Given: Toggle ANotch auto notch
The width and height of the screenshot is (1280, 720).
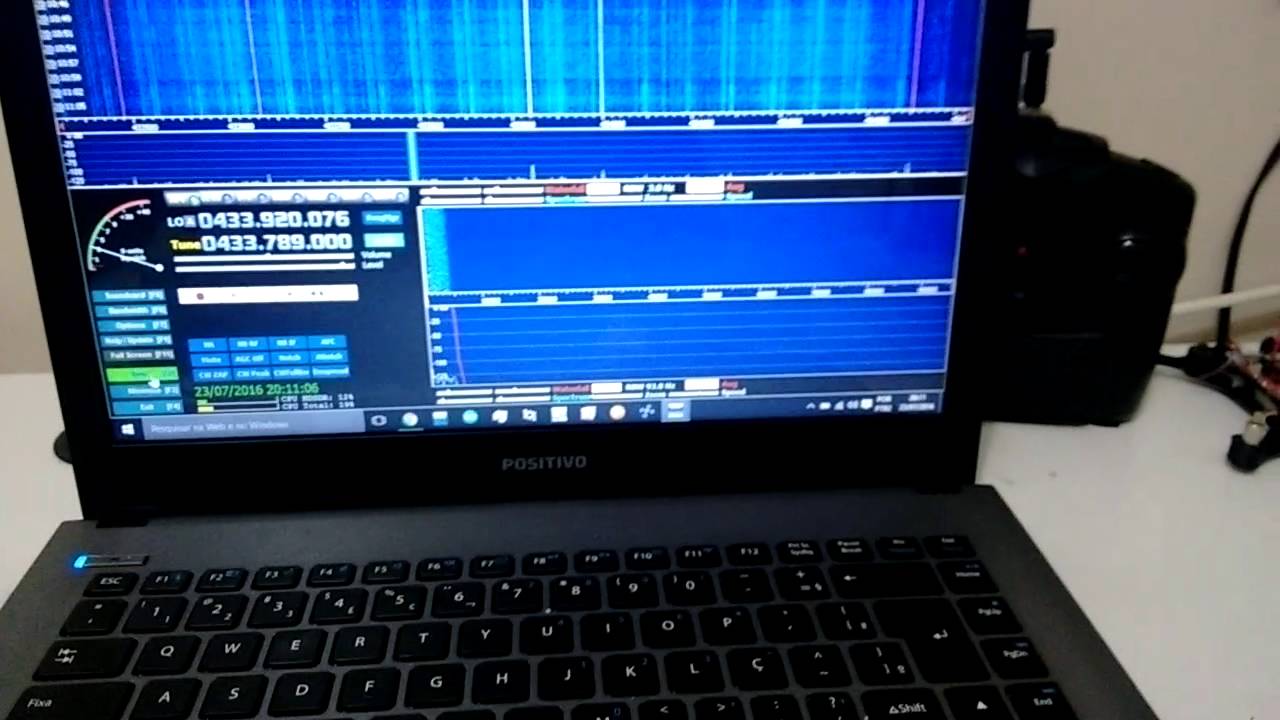Looking at the screenshot, I should pyautogui.click(x=329, y=356).
